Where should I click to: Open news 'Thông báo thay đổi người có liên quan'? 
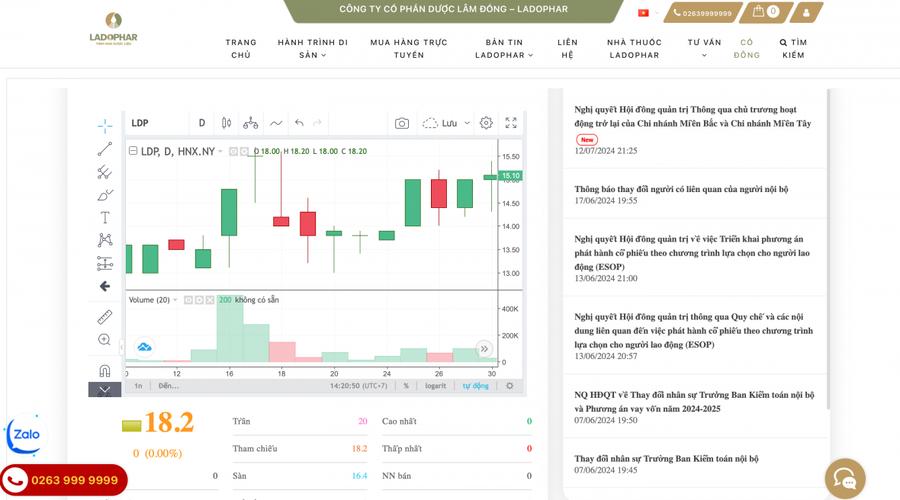click(x=681, y=189)
